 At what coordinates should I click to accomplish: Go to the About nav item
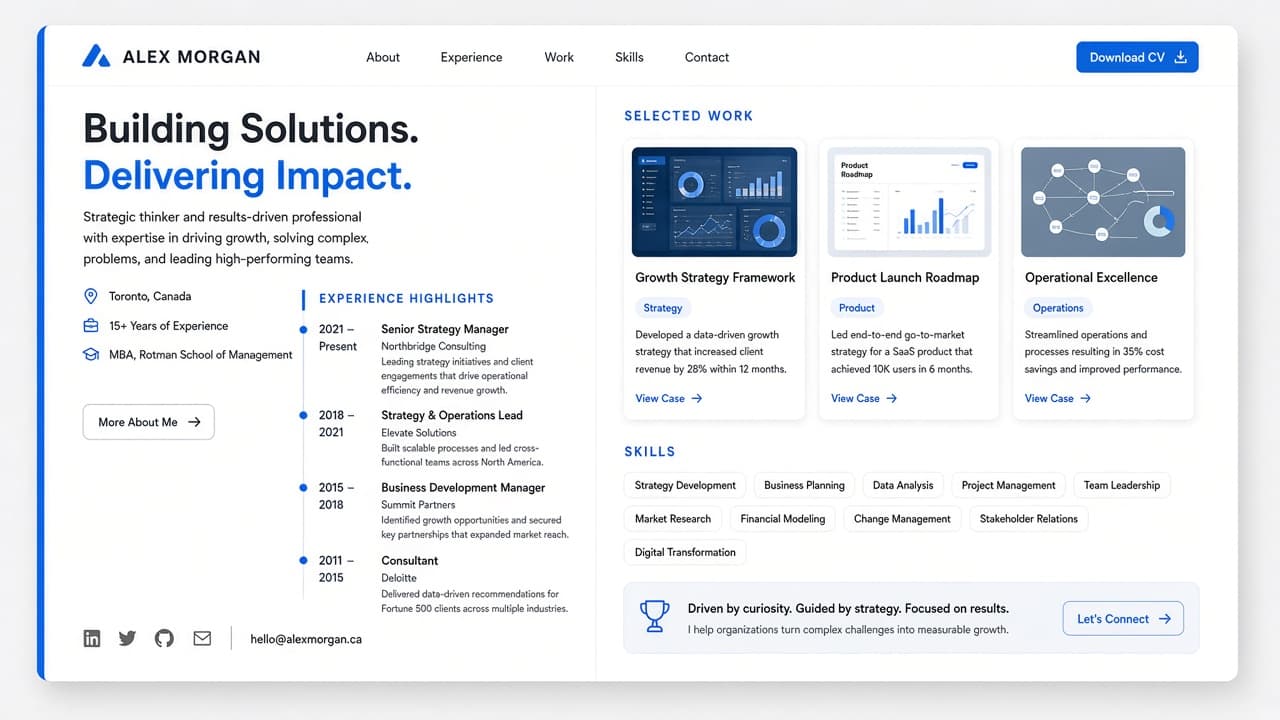click(383, 57)
